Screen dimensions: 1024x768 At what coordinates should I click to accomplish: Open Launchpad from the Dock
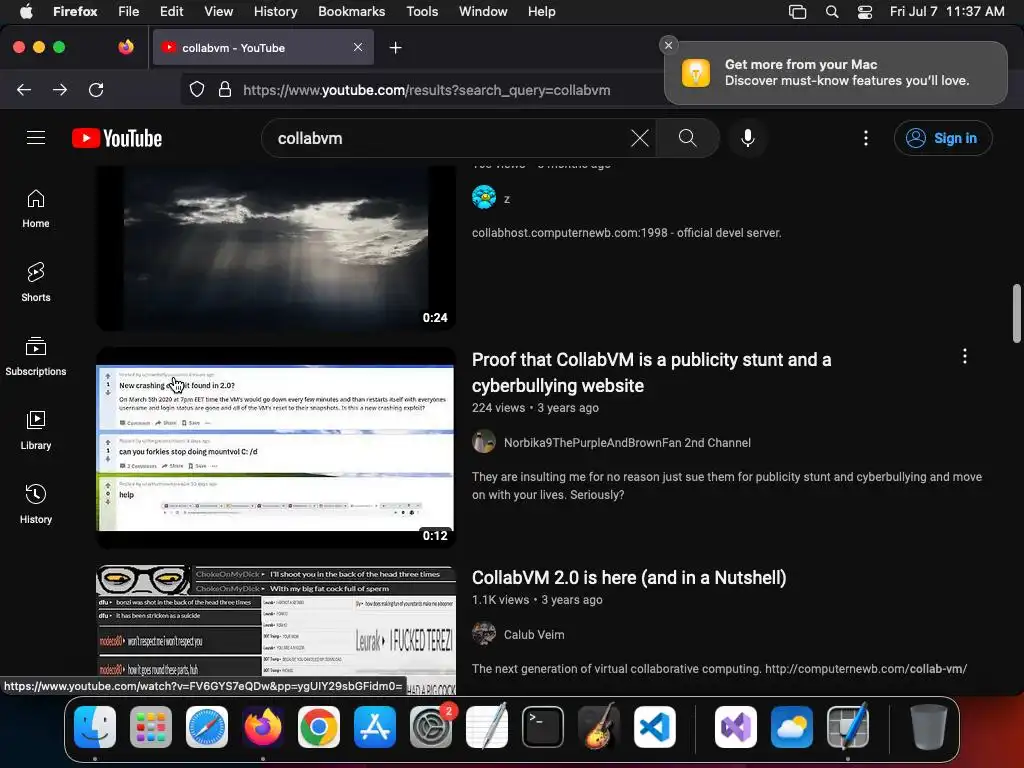click(151, 727)
